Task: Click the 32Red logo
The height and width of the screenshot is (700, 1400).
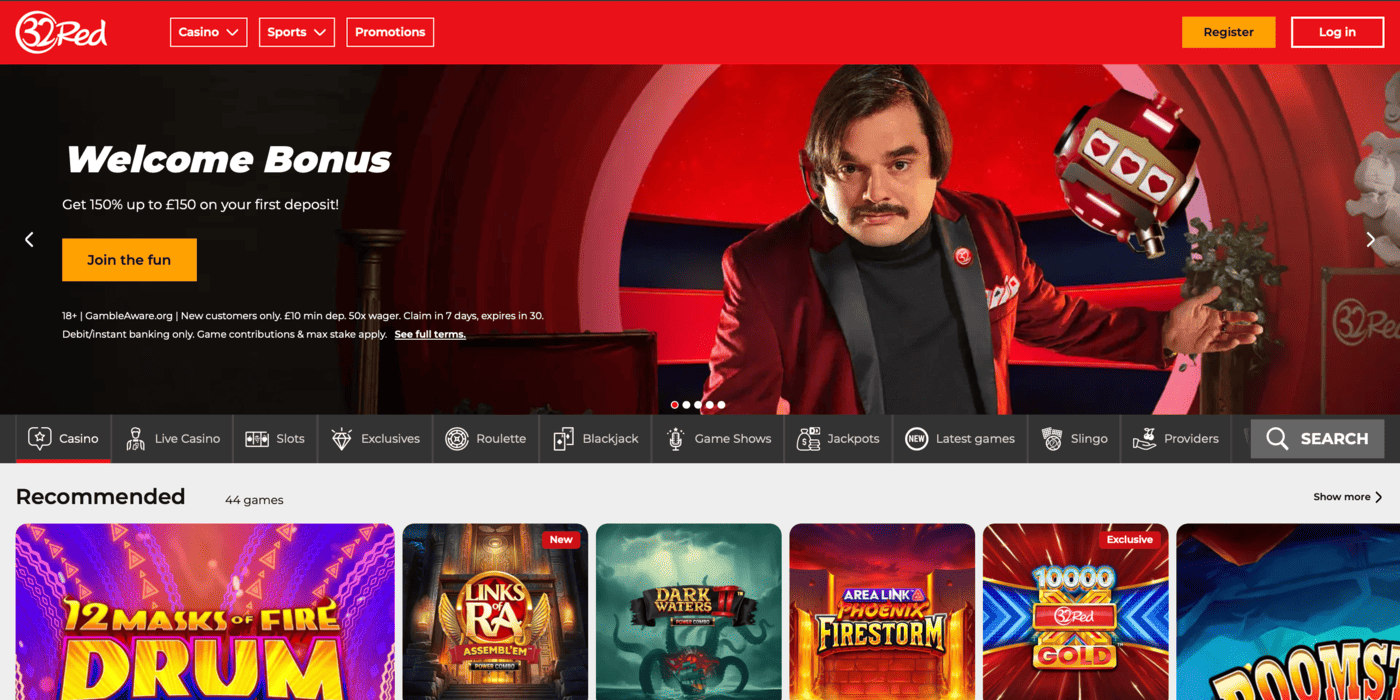Action: (61, 32)
